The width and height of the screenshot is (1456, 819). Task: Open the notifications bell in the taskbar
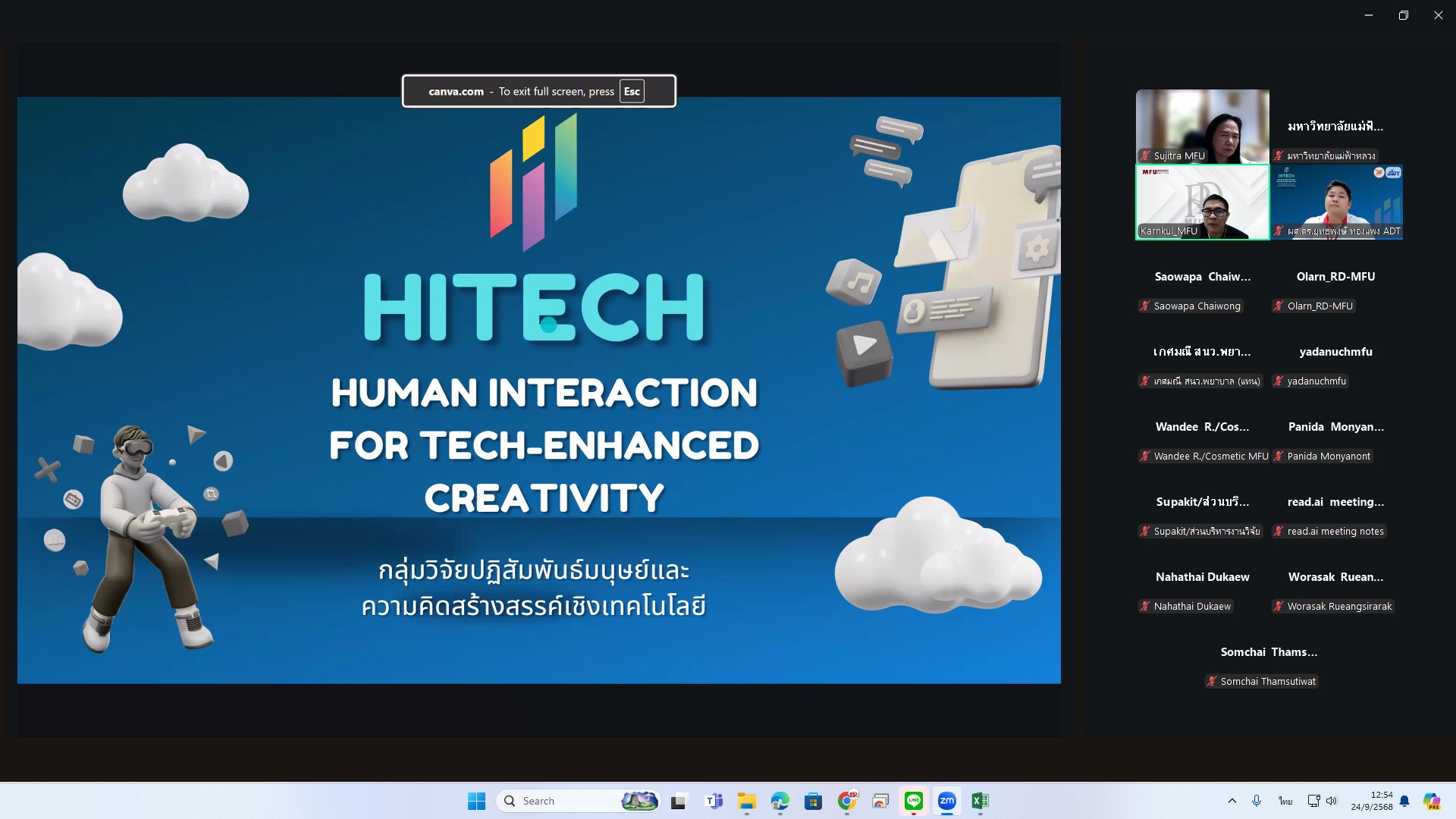(1404, 801)
